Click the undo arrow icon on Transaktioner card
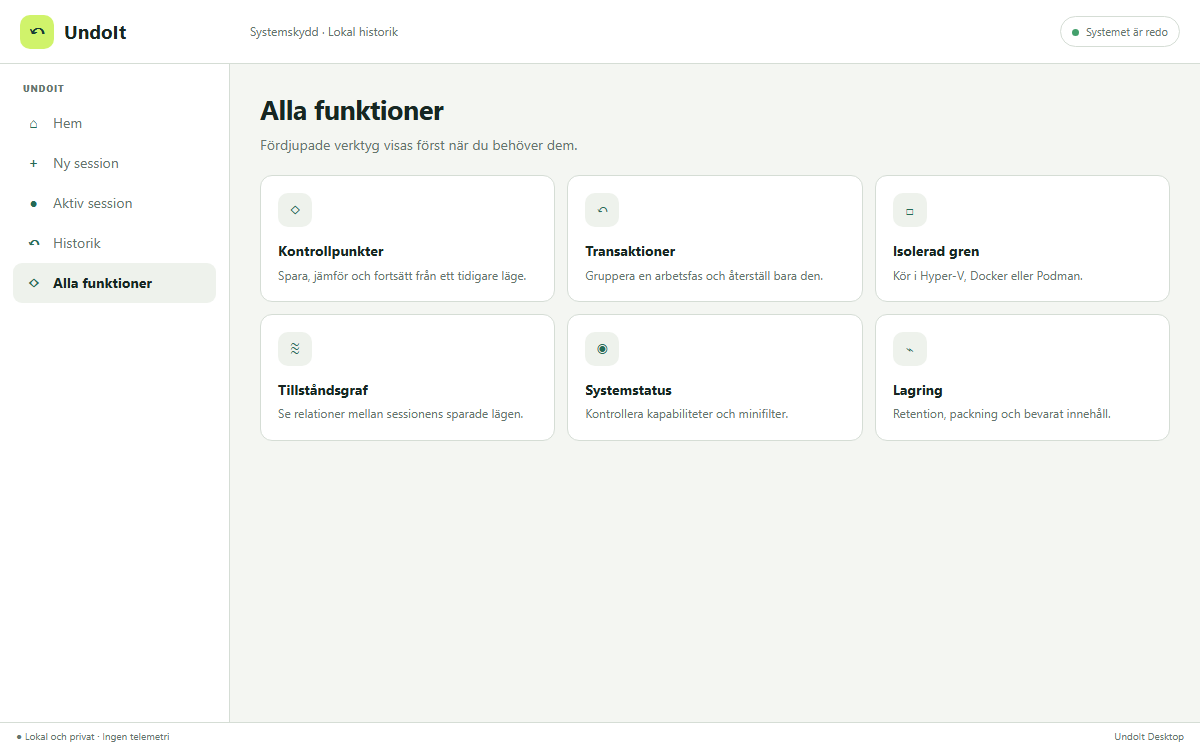Image resolution: width=1200 pixels, height=750 pixels. click(602, 210)
